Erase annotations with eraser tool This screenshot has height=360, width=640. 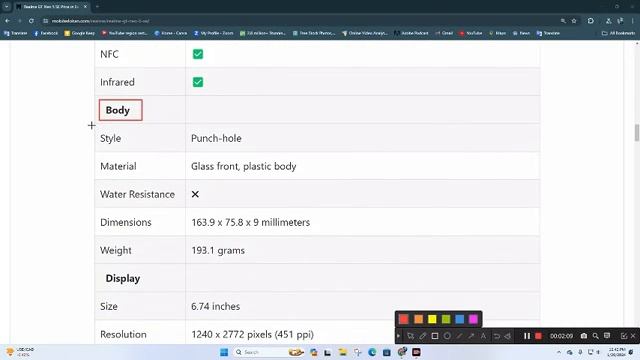pyautogui.click(x=508, y=336)
